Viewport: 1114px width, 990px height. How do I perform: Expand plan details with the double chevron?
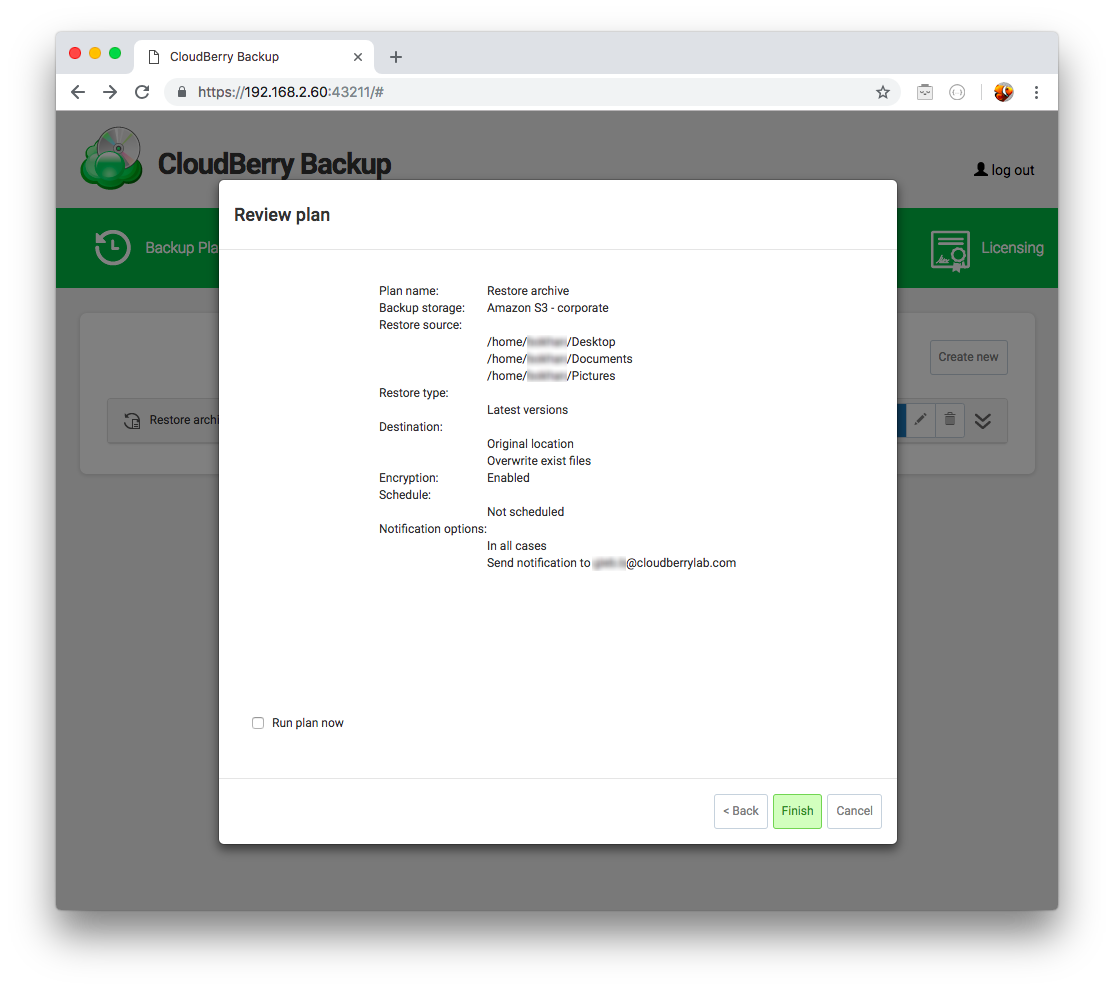point(983,421)
